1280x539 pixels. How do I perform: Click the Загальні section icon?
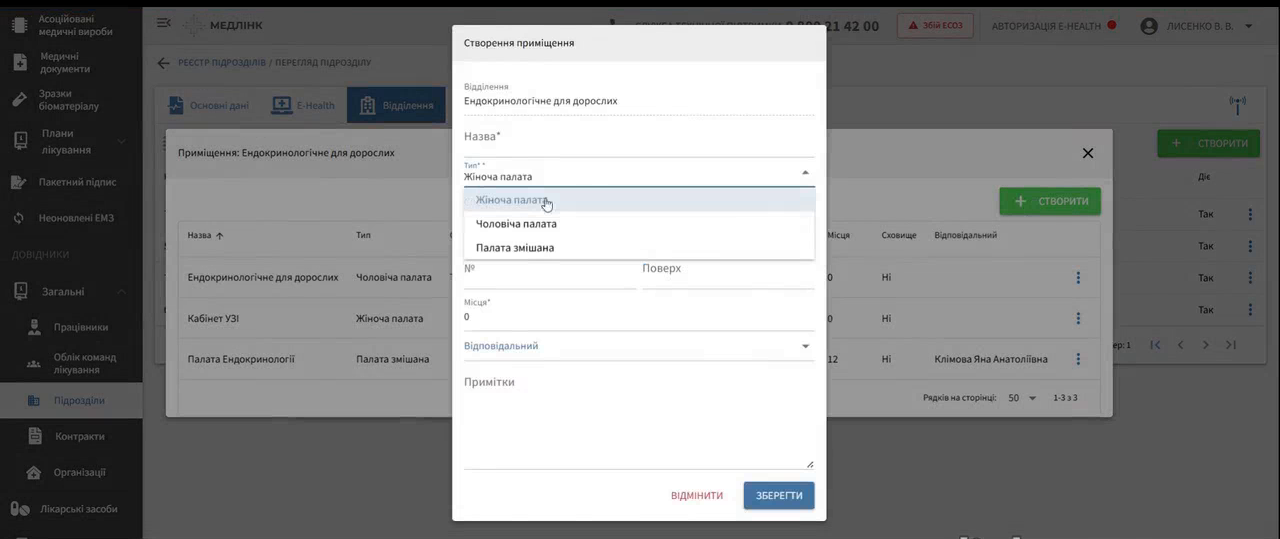click(19, 291)
